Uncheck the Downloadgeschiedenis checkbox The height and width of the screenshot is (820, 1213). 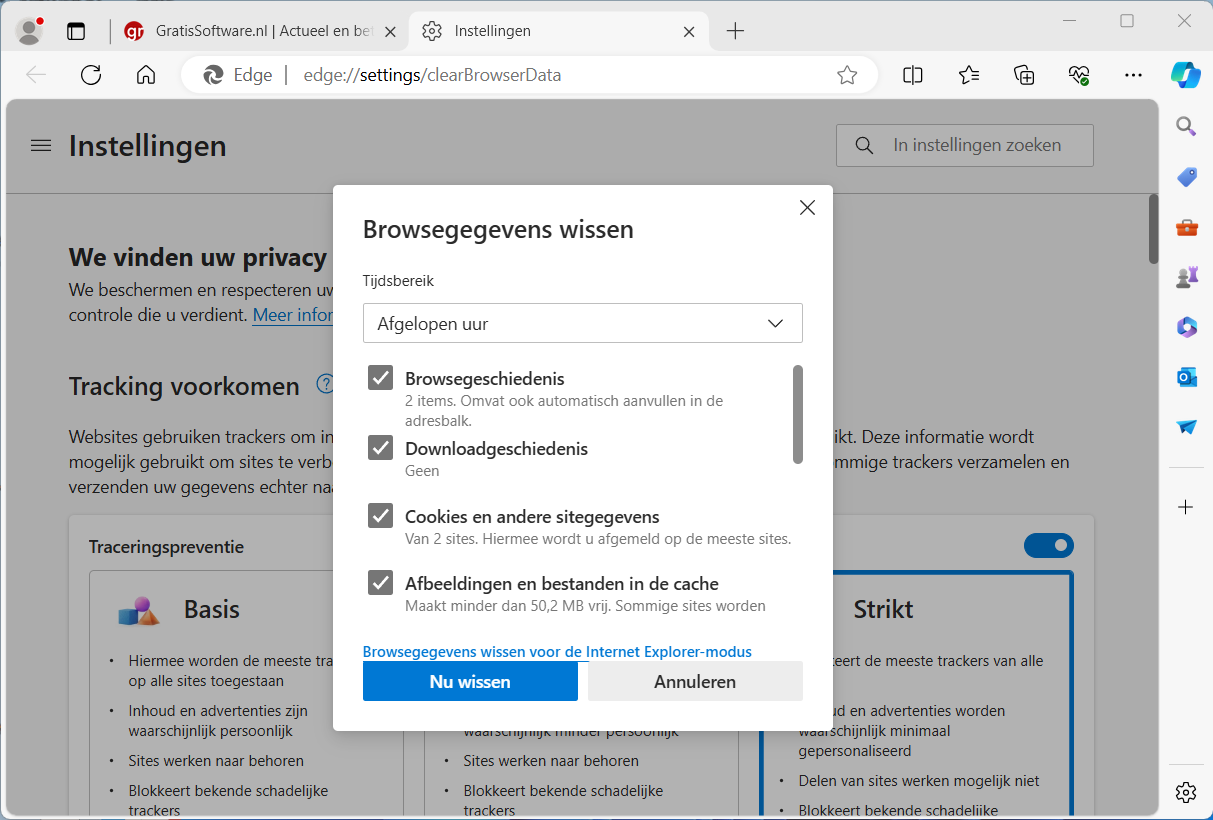(380, 447)
